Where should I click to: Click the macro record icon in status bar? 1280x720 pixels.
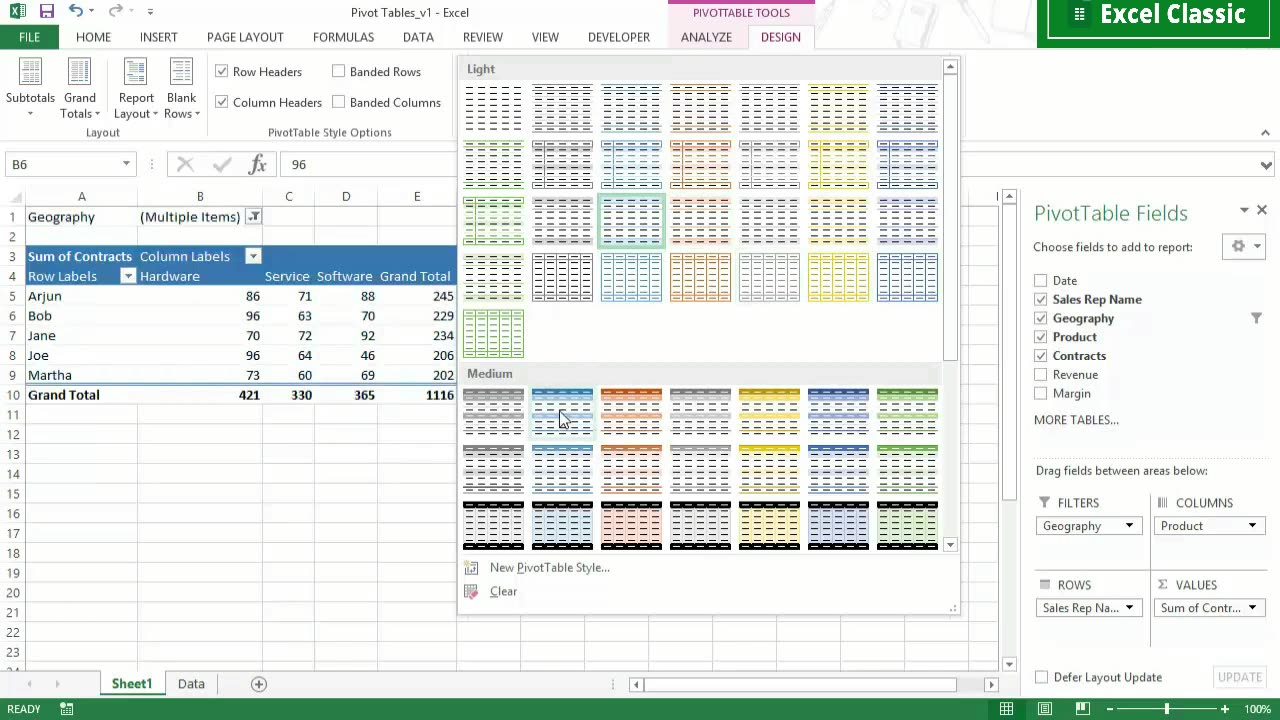pos(66,709)
